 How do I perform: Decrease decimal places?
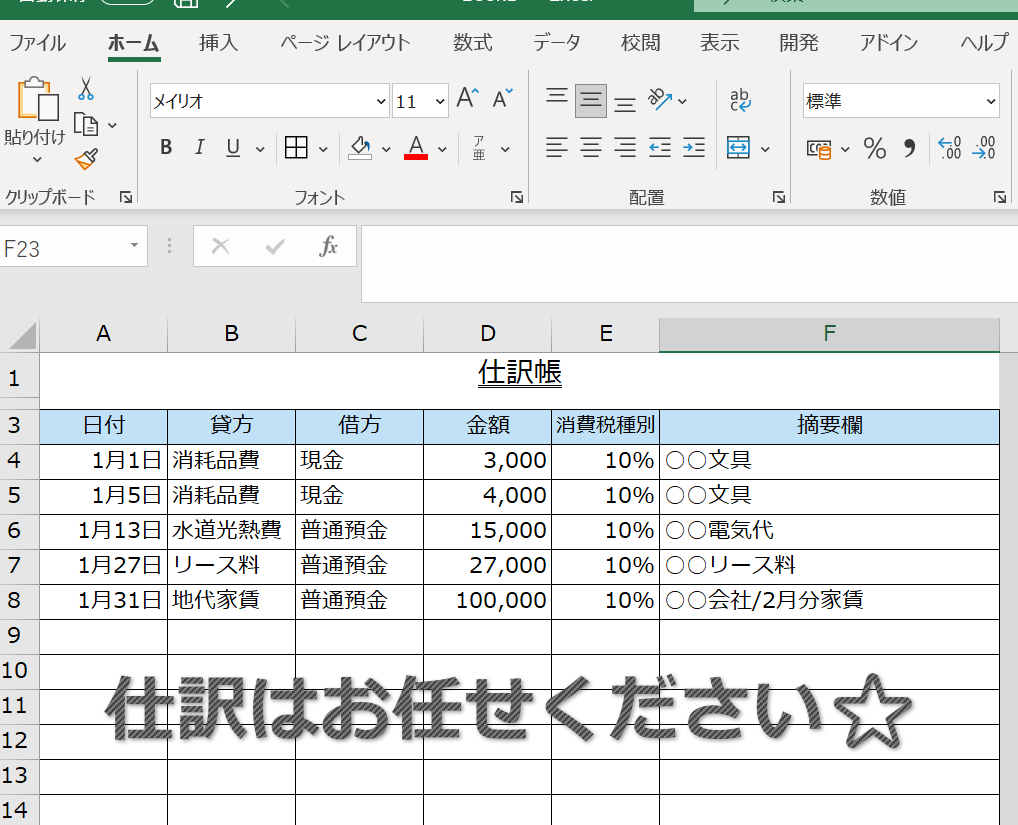click(x=984, y=148)
